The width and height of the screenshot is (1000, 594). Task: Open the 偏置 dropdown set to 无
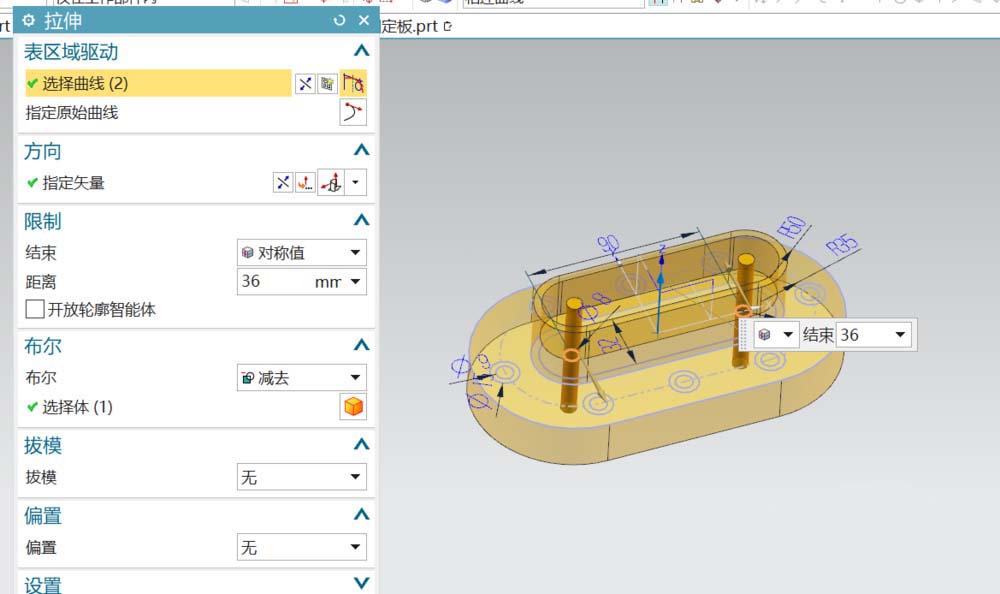(x=302, y=548)
